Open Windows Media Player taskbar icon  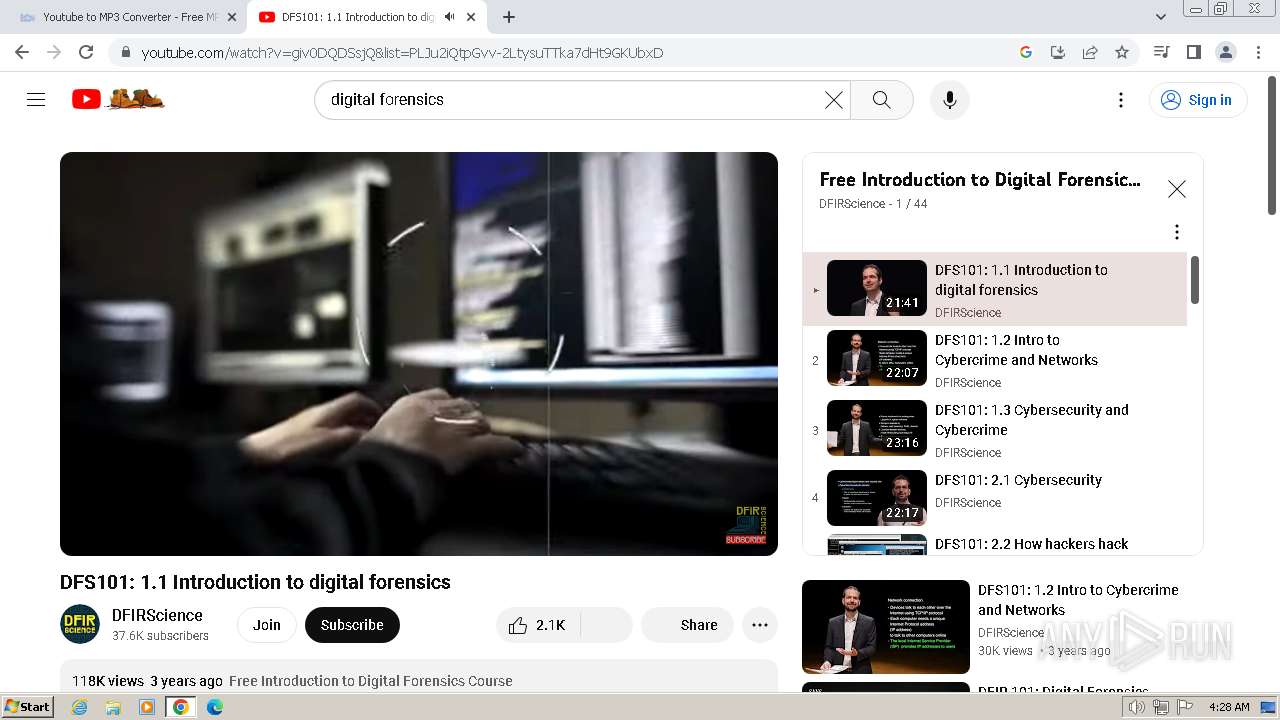coord(147,707)
